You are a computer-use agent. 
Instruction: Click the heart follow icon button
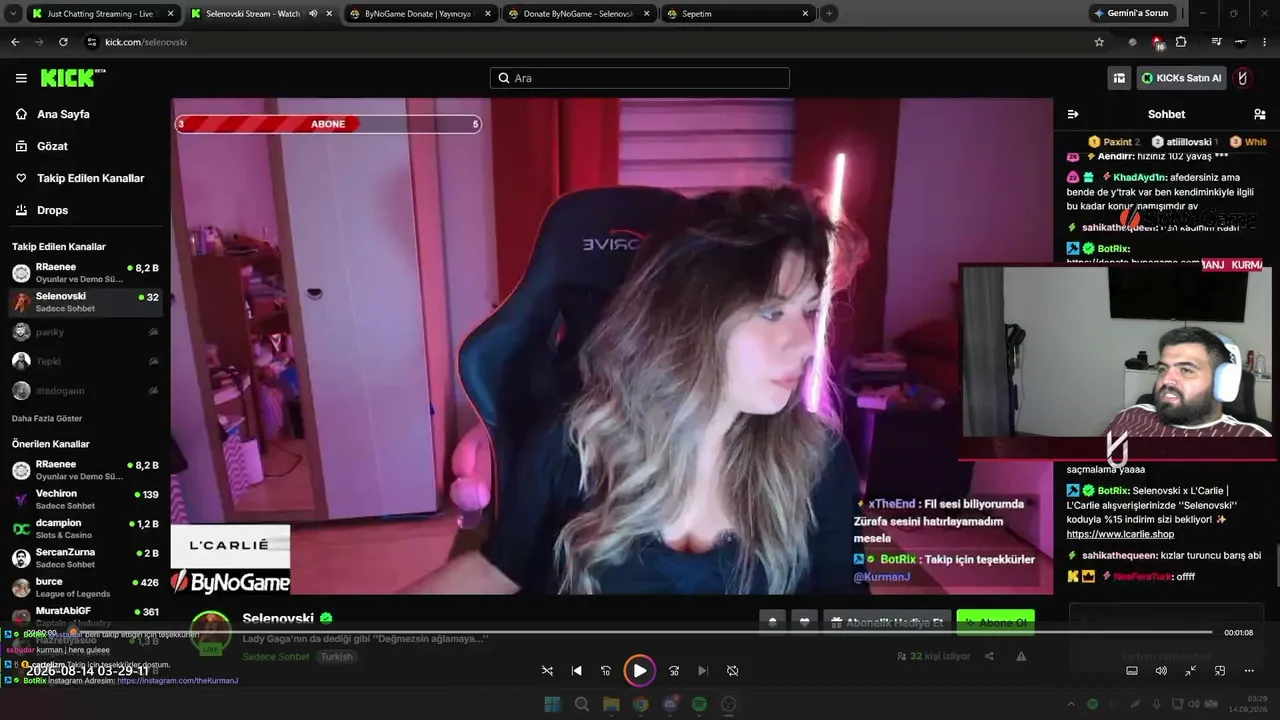[x=804, y=622]
